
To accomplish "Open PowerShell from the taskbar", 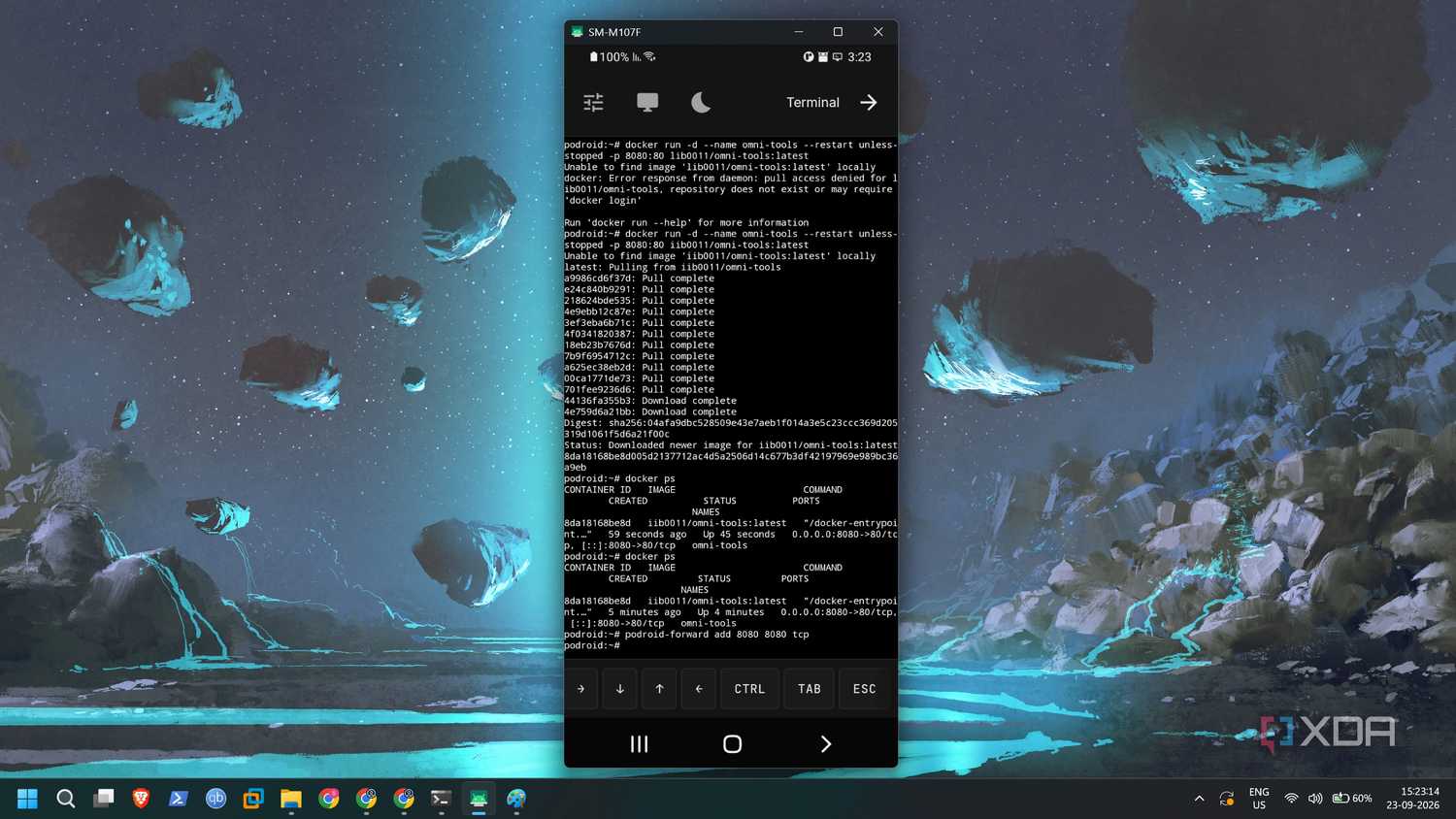I will coord(178,799).
